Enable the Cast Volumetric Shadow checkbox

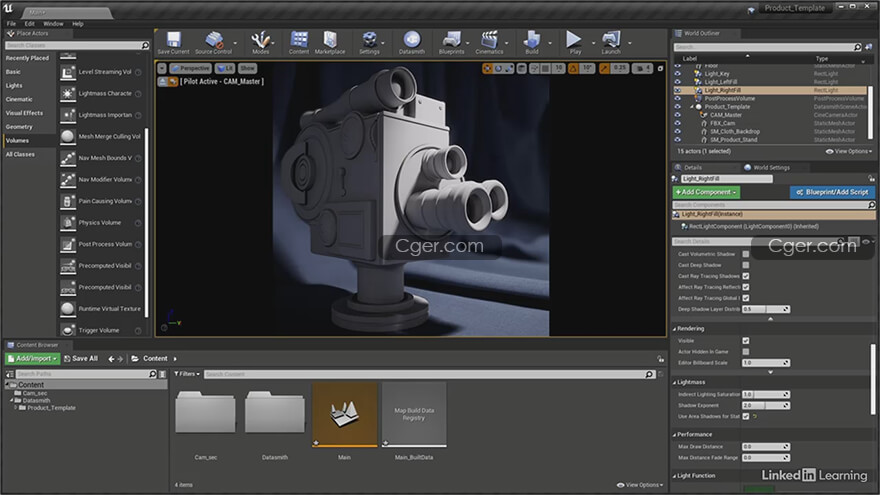click(745, 254)
